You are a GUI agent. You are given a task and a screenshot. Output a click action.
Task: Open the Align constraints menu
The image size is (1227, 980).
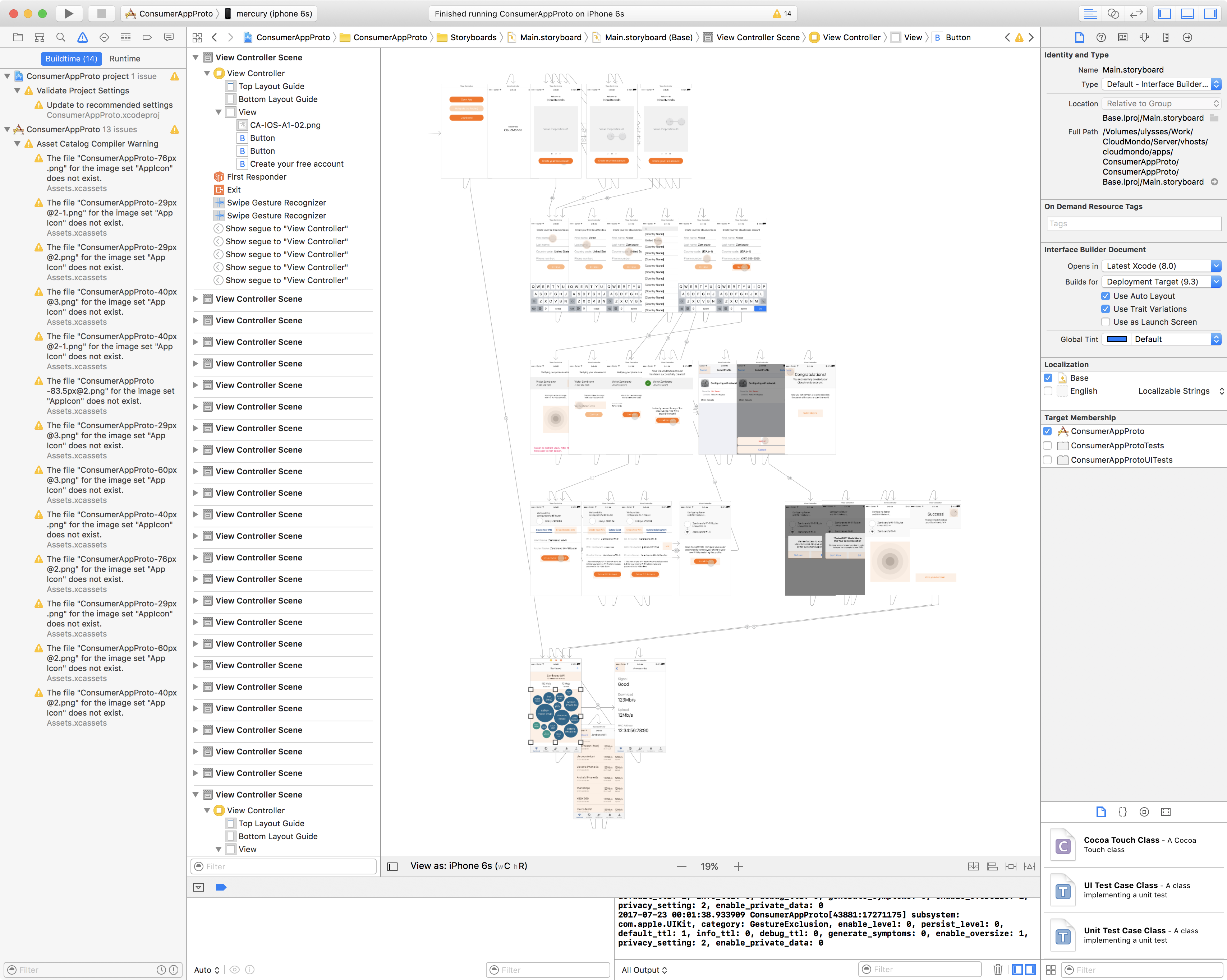pyautogui.click(x=992, y=866)
